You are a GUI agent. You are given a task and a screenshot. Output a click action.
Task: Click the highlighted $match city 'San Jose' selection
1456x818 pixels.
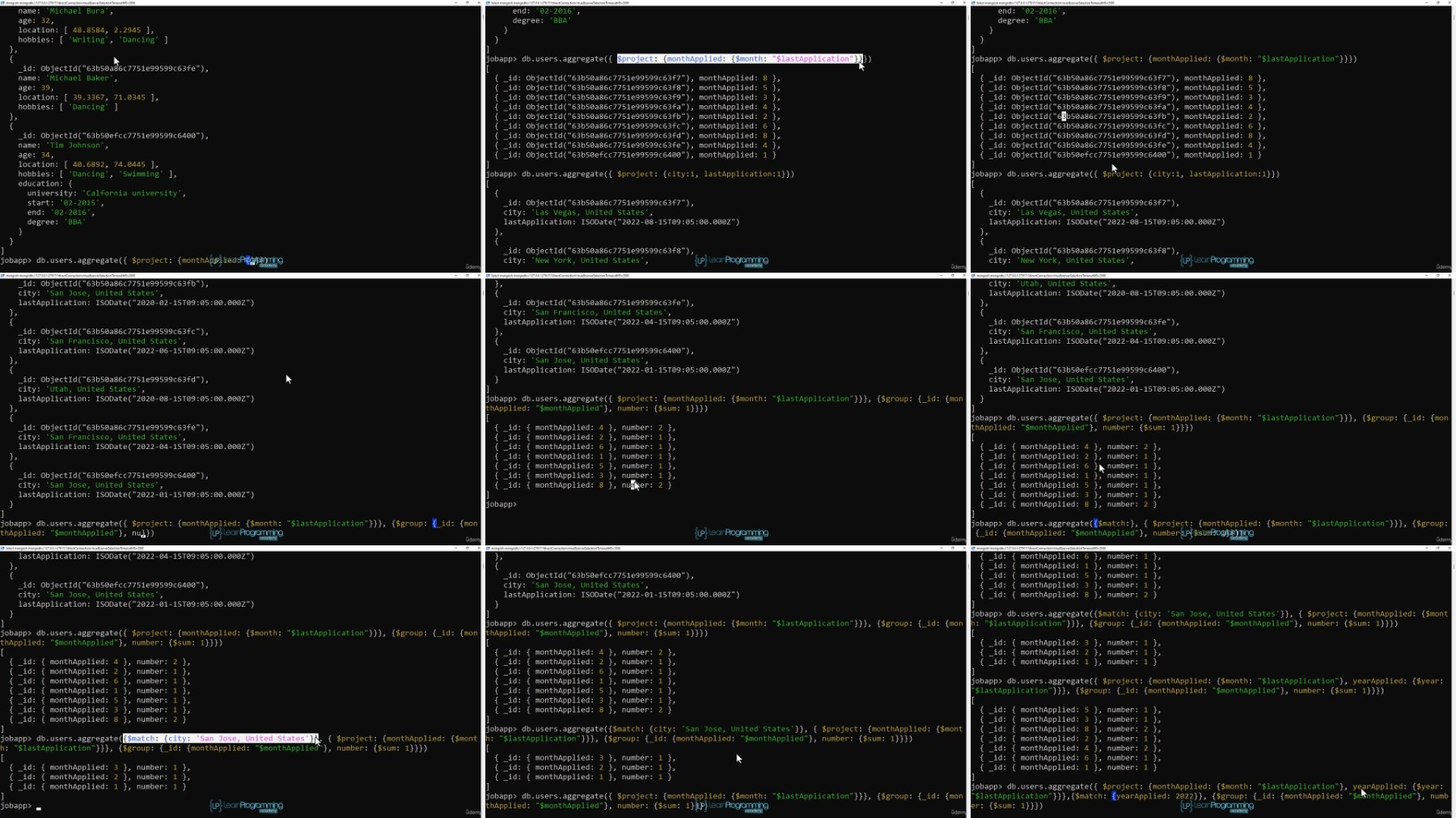pos(219,738)
